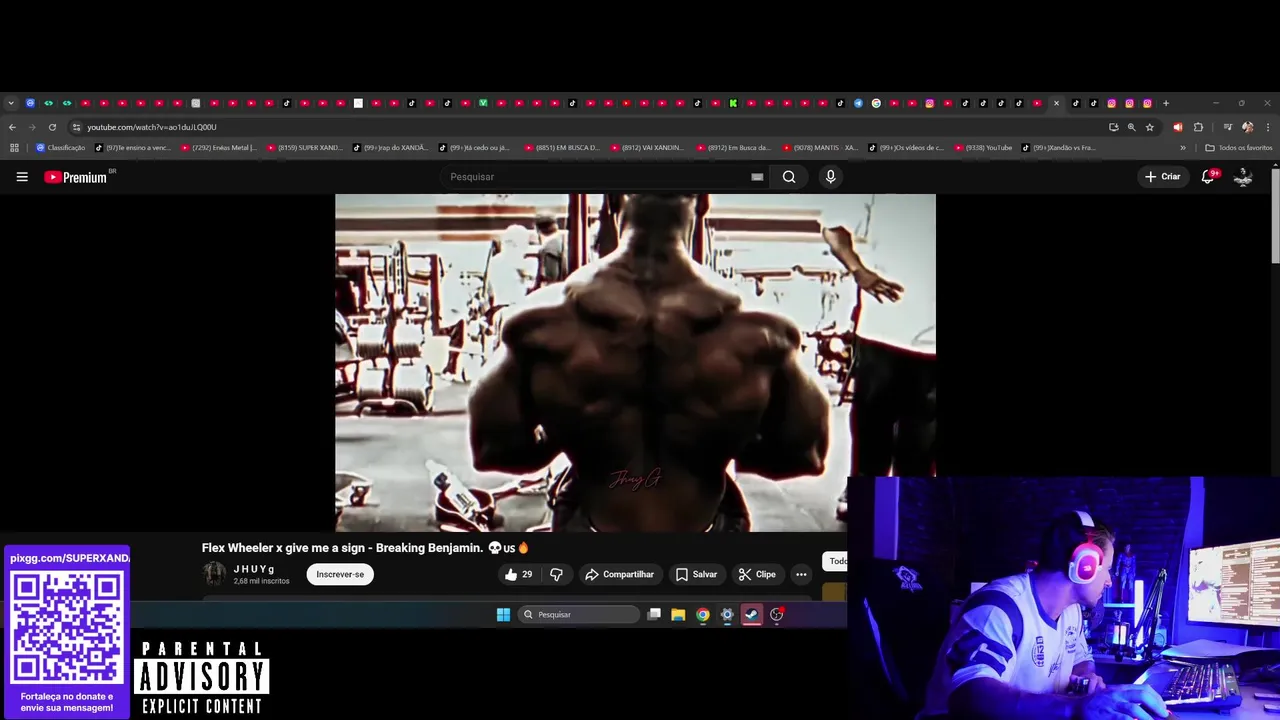Switch to the Google tab
1280x720 pixels.
(x=876, y=103)
